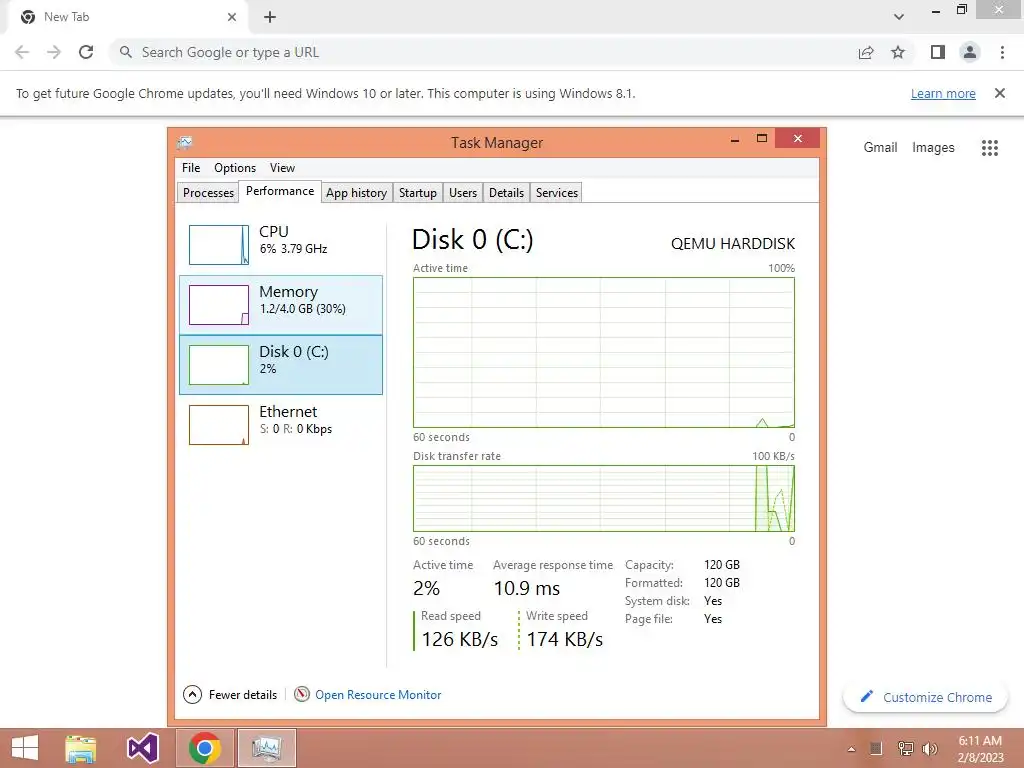1024x768 pixels.
Task: Click the Chrome taskbar icon
Action: click(205, 748)
